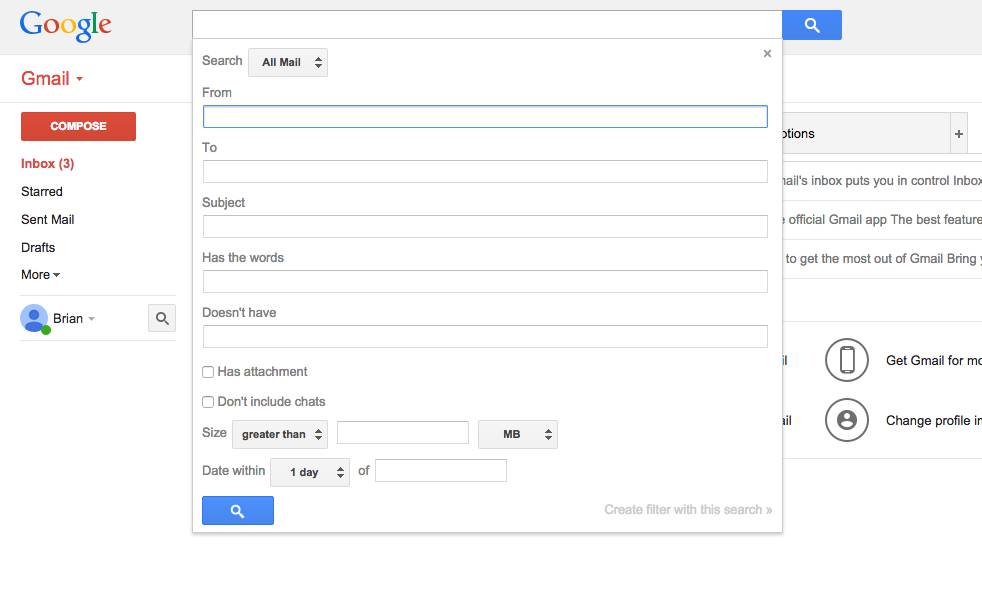Open the Size 'greater than' dropdown
Screen dimensions: 982x591
click(x=280, y=434)
